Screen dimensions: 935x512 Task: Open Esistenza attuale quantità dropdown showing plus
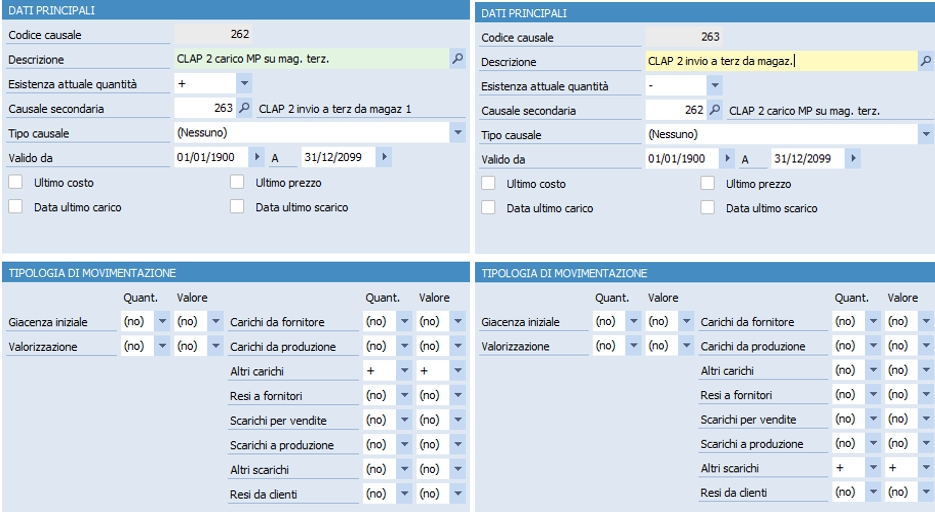[244, 83]
